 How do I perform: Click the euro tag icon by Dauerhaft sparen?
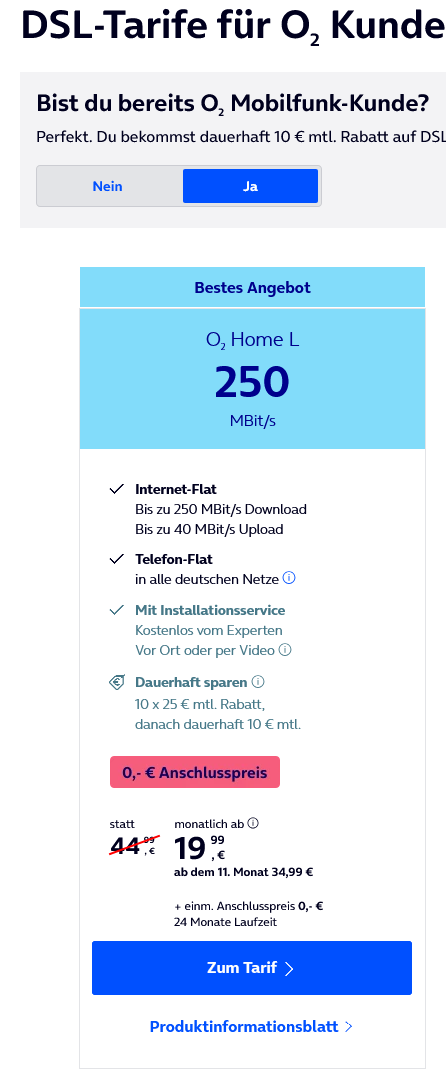point(117,682)
